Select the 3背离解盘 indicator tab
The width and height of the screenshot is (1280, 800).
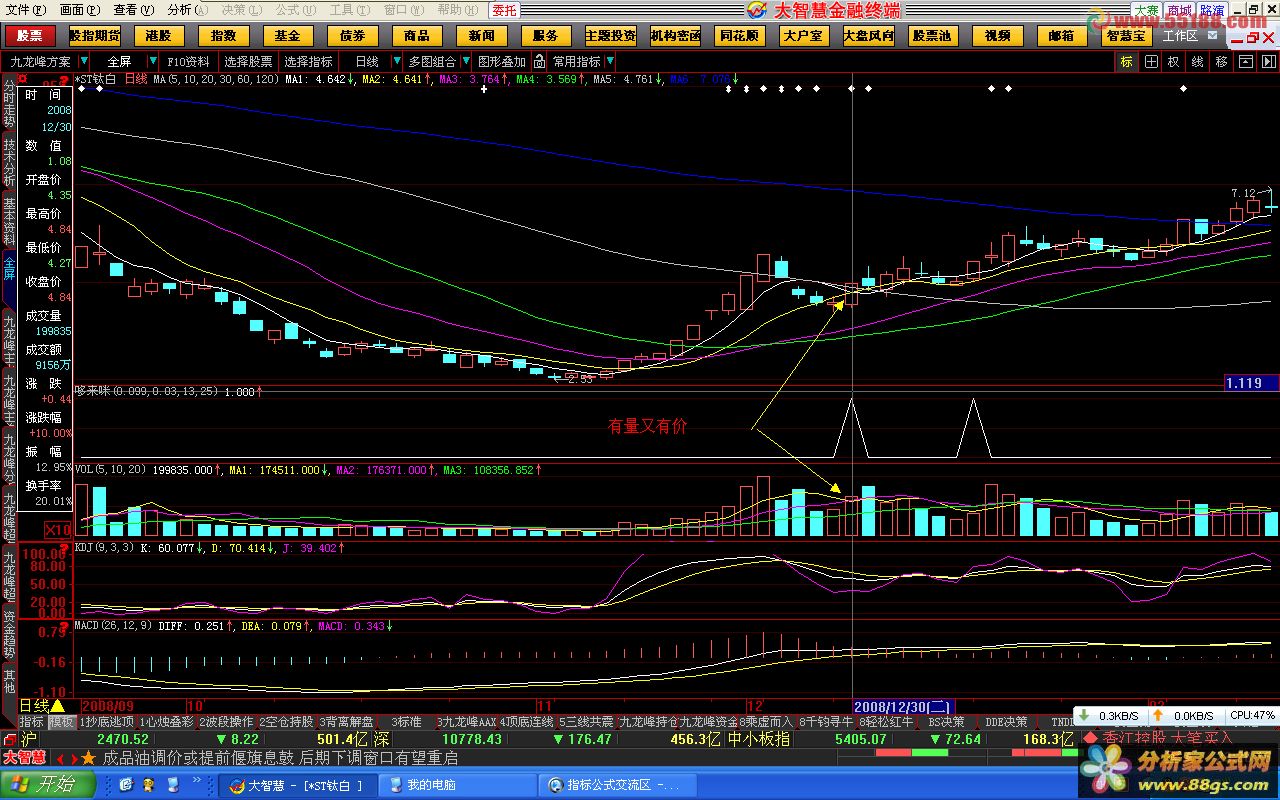click(x=345, y=721)
